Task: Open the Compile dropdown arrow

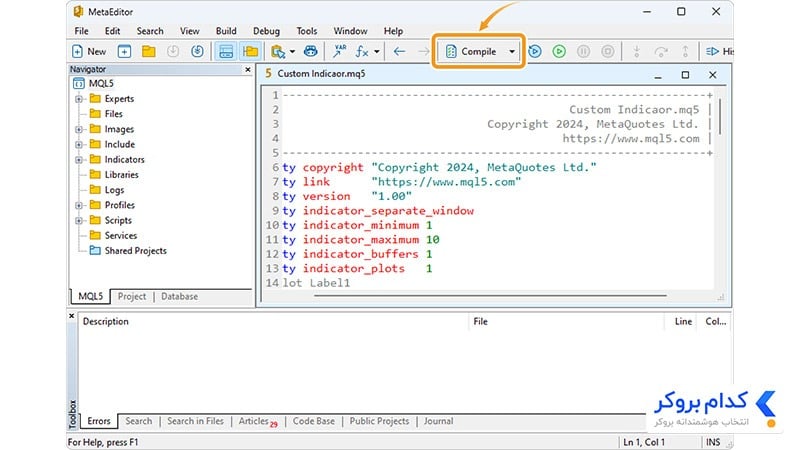Action: [x=512, y=52]
